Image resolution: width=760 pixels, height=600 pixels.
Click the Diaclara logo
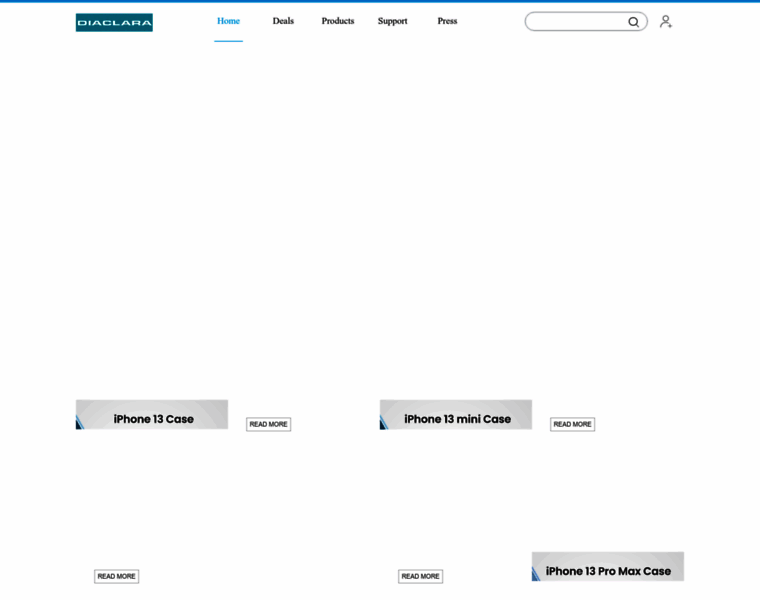coord(114,22)
